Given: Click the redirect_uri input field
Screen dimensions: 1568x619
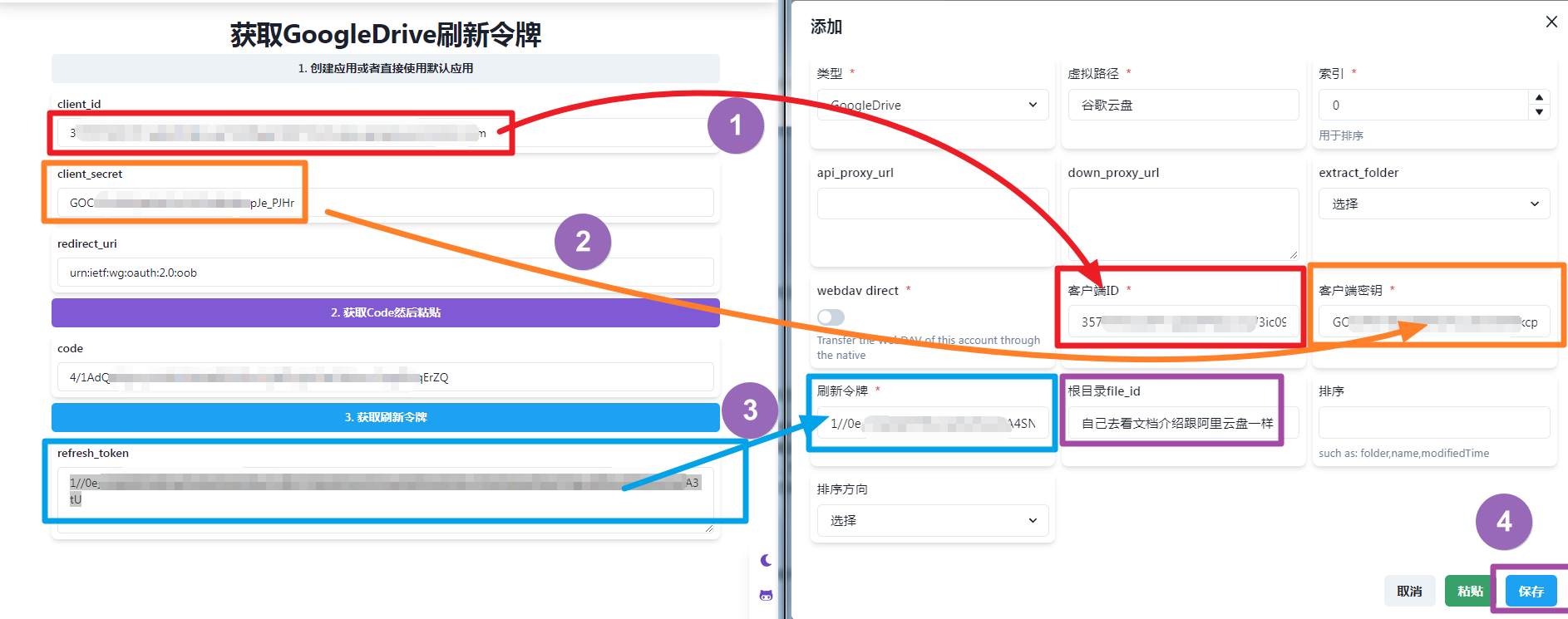Looking at the screenshot, I should point(386,273).
